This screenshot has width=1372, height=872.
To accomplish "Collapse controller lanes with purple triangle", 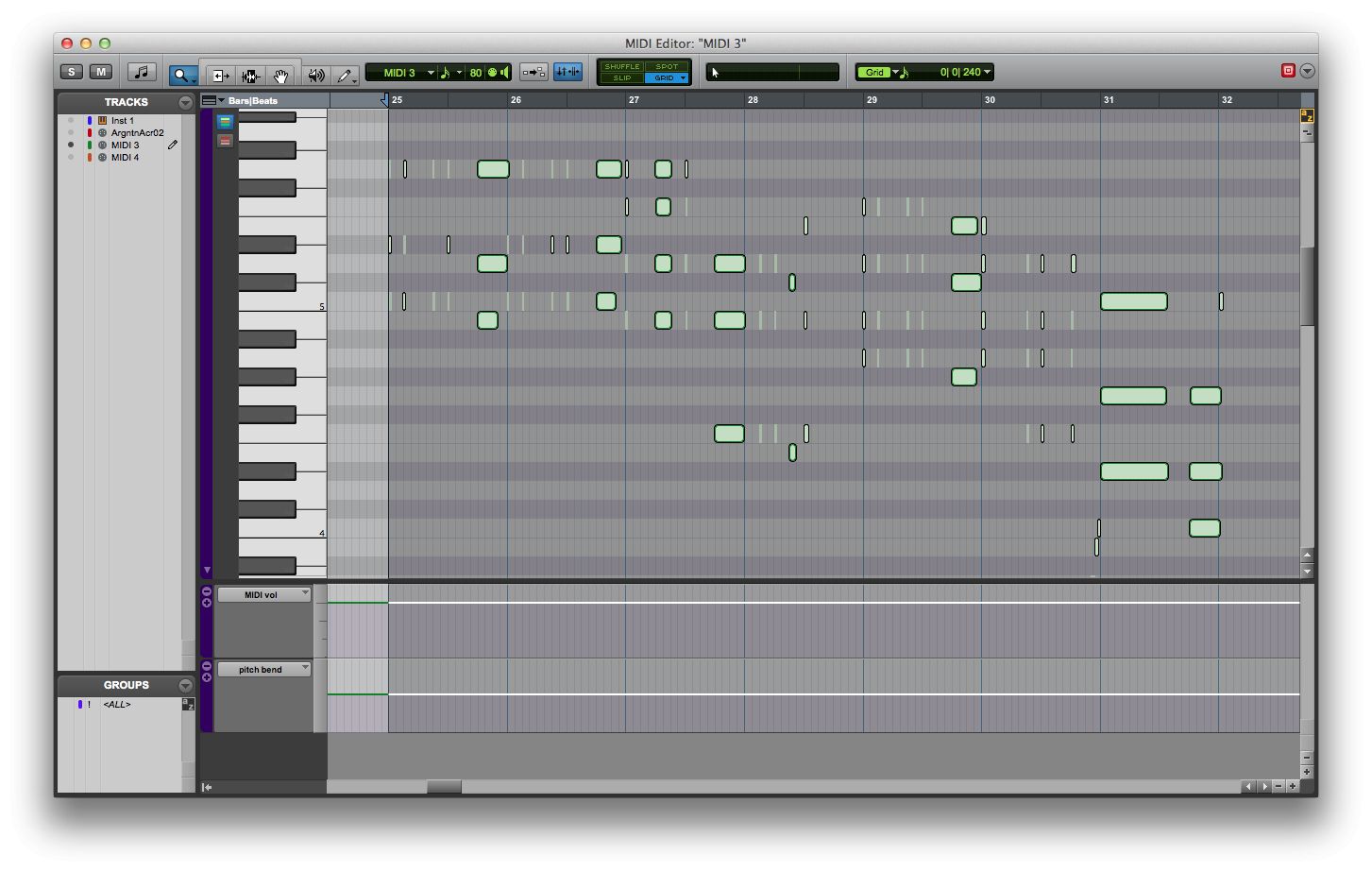I will pyautogui.click(x=207, y=570).
